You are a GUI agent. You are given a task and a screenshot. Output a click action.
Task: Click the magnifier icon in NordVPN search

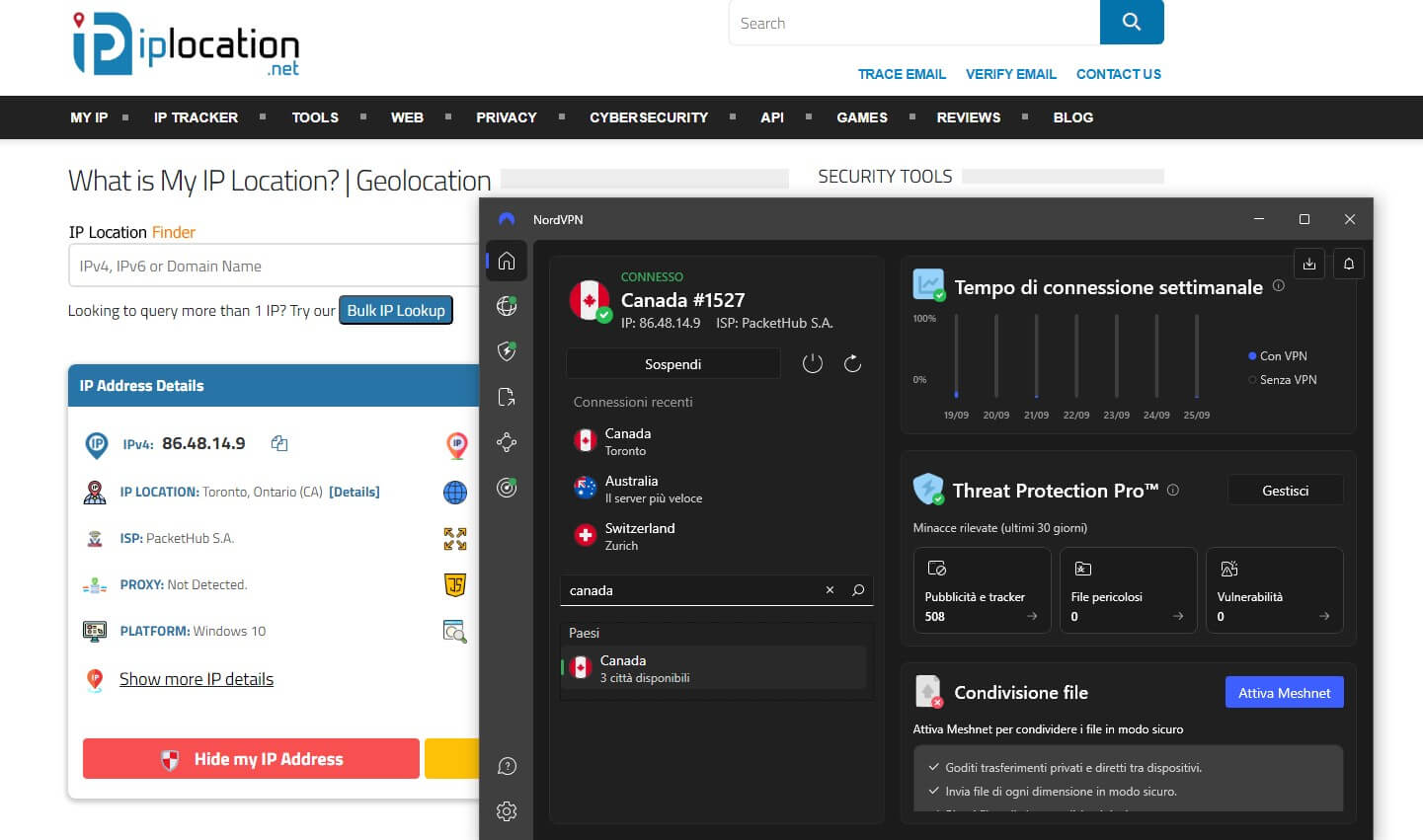pos(858,590)
